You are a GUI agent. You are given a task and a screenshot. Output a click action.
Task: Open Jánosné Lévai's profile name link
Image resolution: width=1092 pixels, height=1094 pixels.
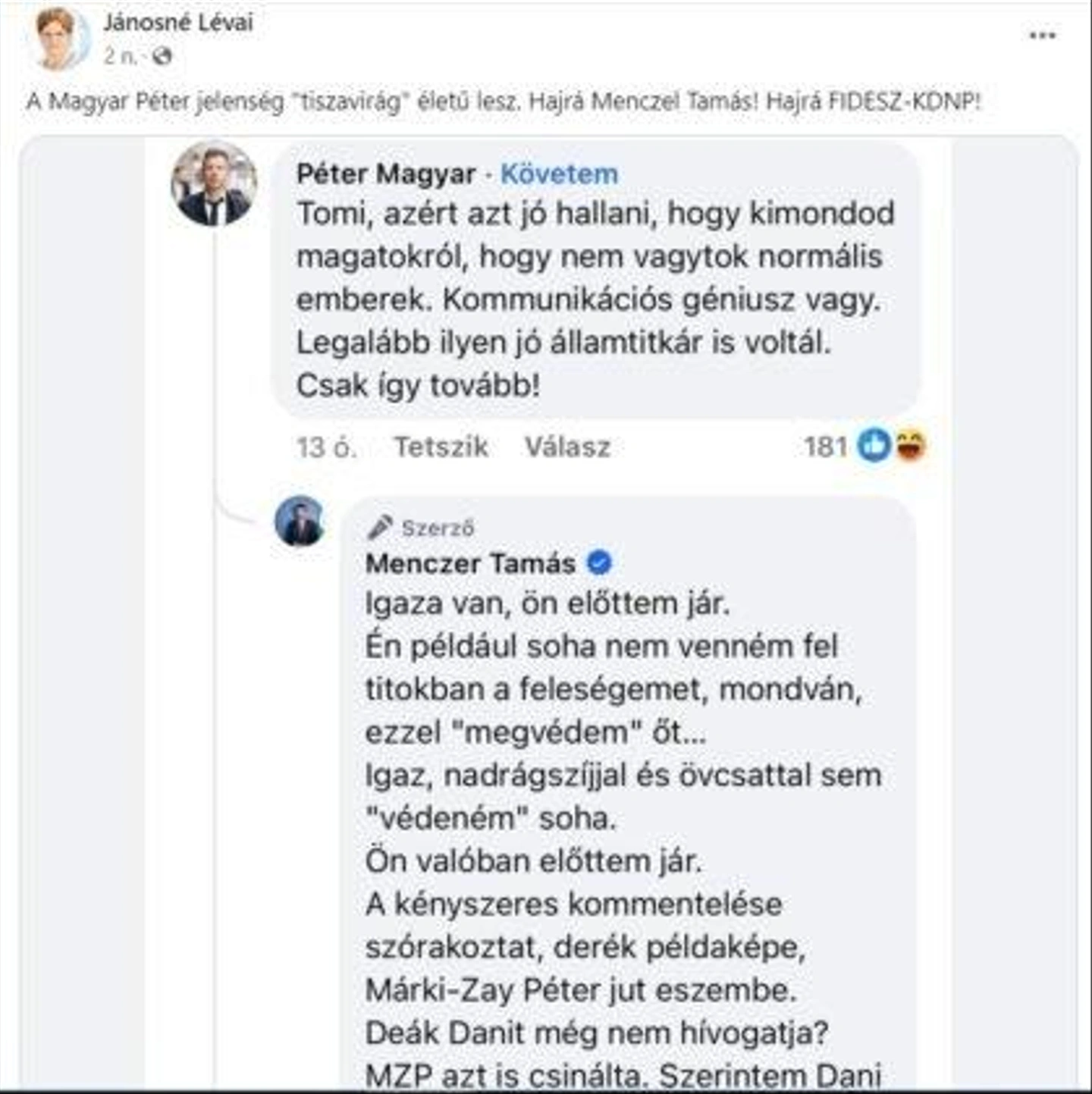(178, 22)
